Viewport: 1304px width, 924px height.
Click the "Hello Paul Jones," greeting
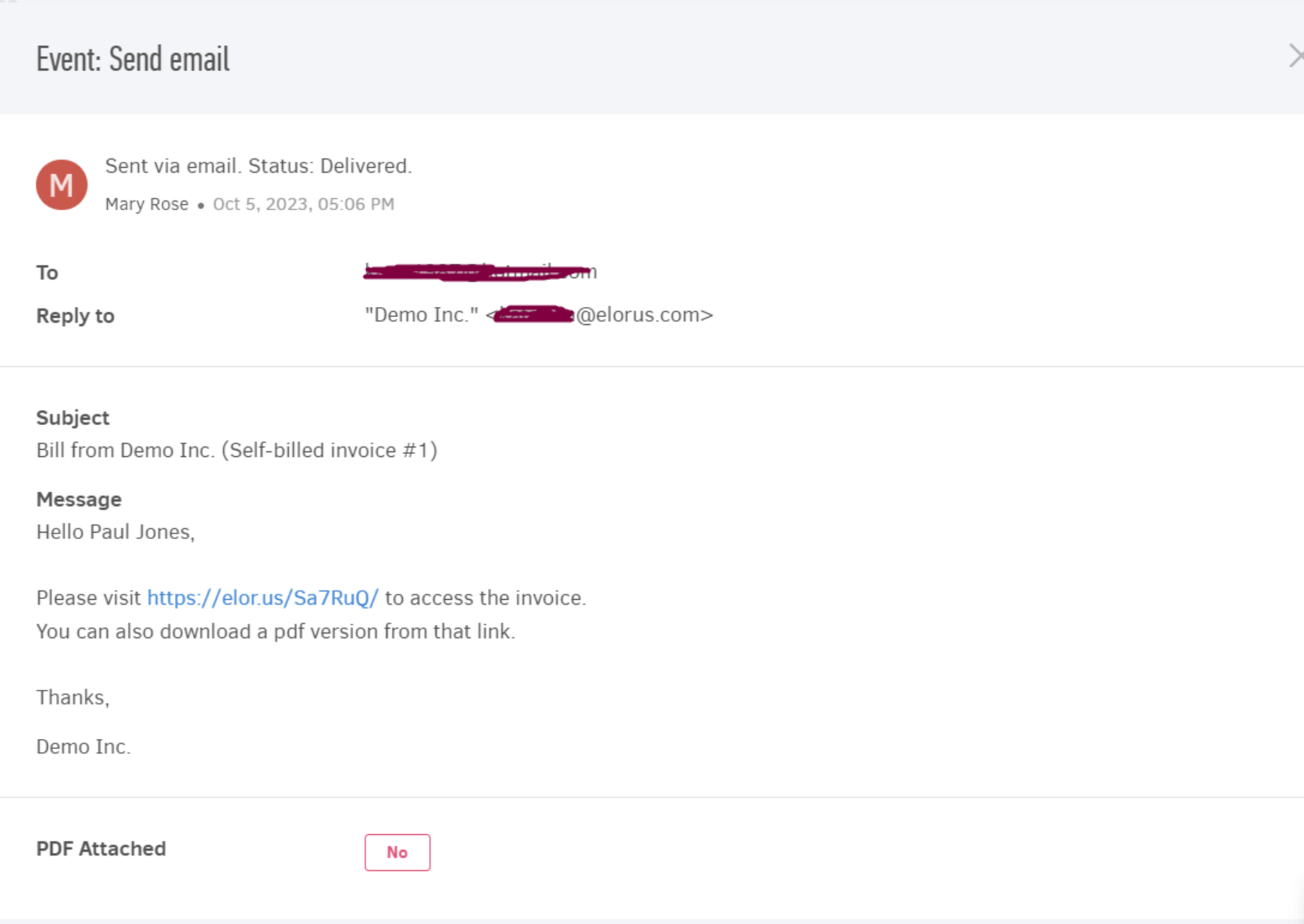(115, 532)
